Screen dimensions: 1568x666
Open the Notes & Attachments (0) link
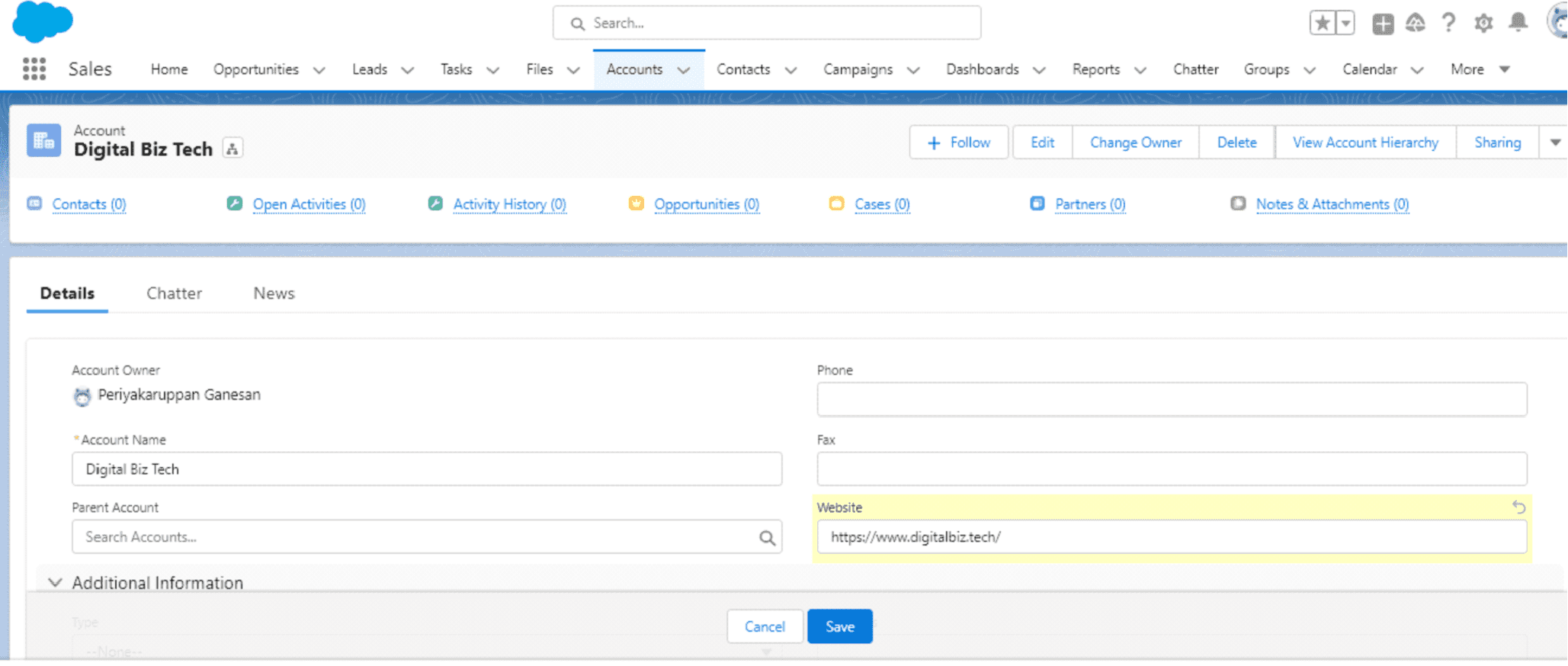click(1332, 204)
